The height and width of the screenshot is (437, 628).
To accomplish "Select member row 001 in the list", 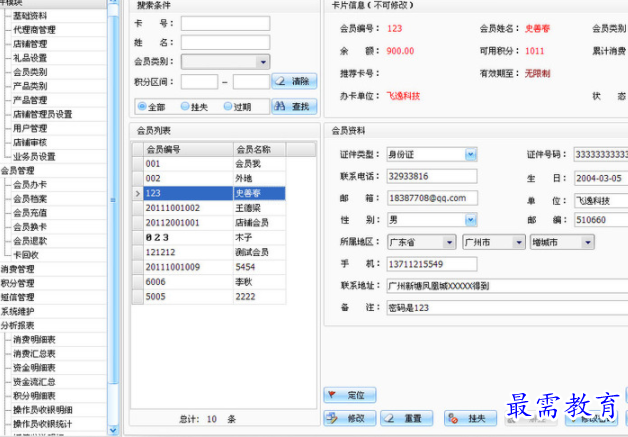I will click(x=209, y=163).
